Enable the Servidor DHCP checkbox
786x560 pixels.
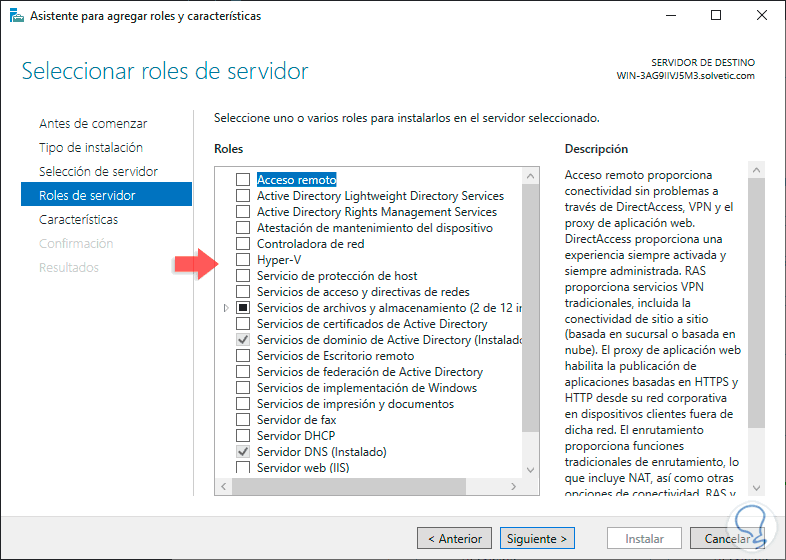click(x=243, y=436)
